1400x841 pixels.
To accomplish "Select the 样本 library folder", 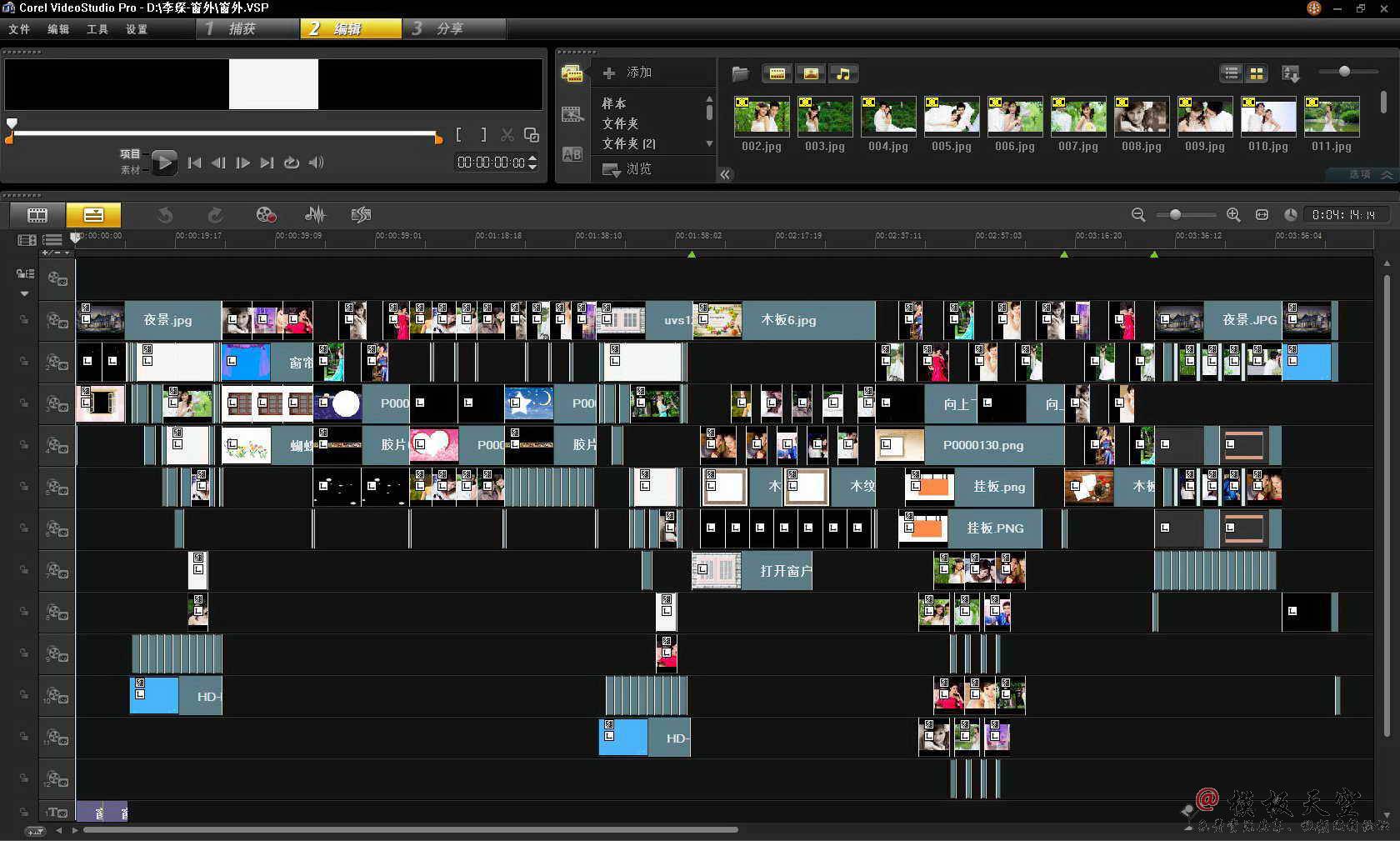I will pos(614,103).
